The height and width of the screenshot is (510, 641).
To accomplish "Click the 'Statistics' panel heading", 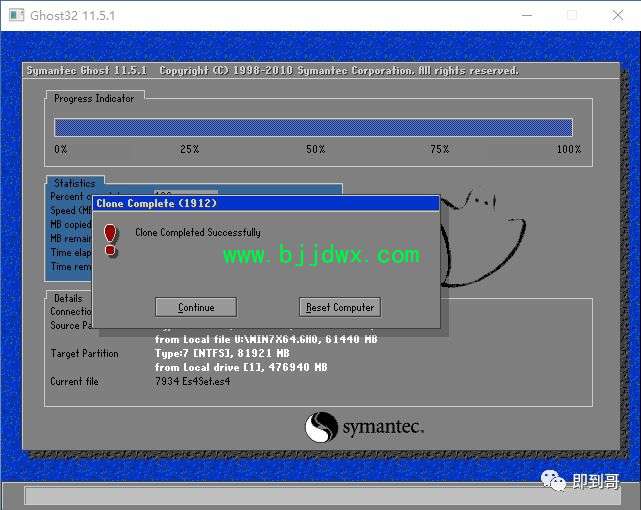I will coord(74,183).
